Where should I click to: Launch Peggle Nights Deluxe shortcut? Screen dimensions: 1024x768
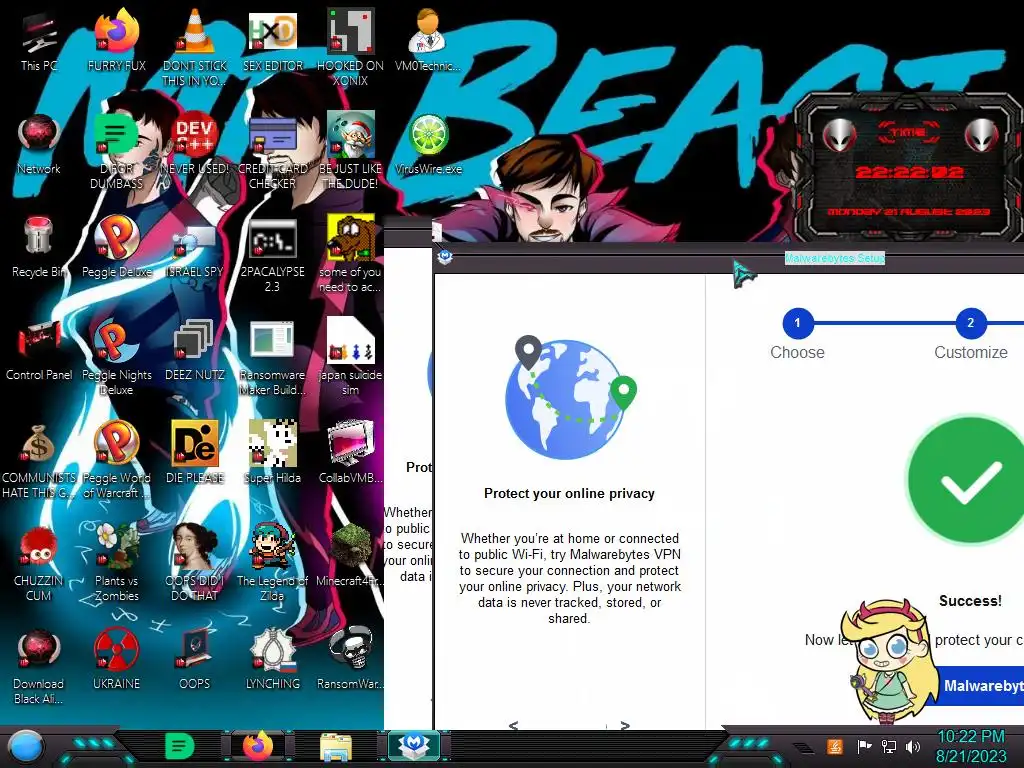point(116,358)
